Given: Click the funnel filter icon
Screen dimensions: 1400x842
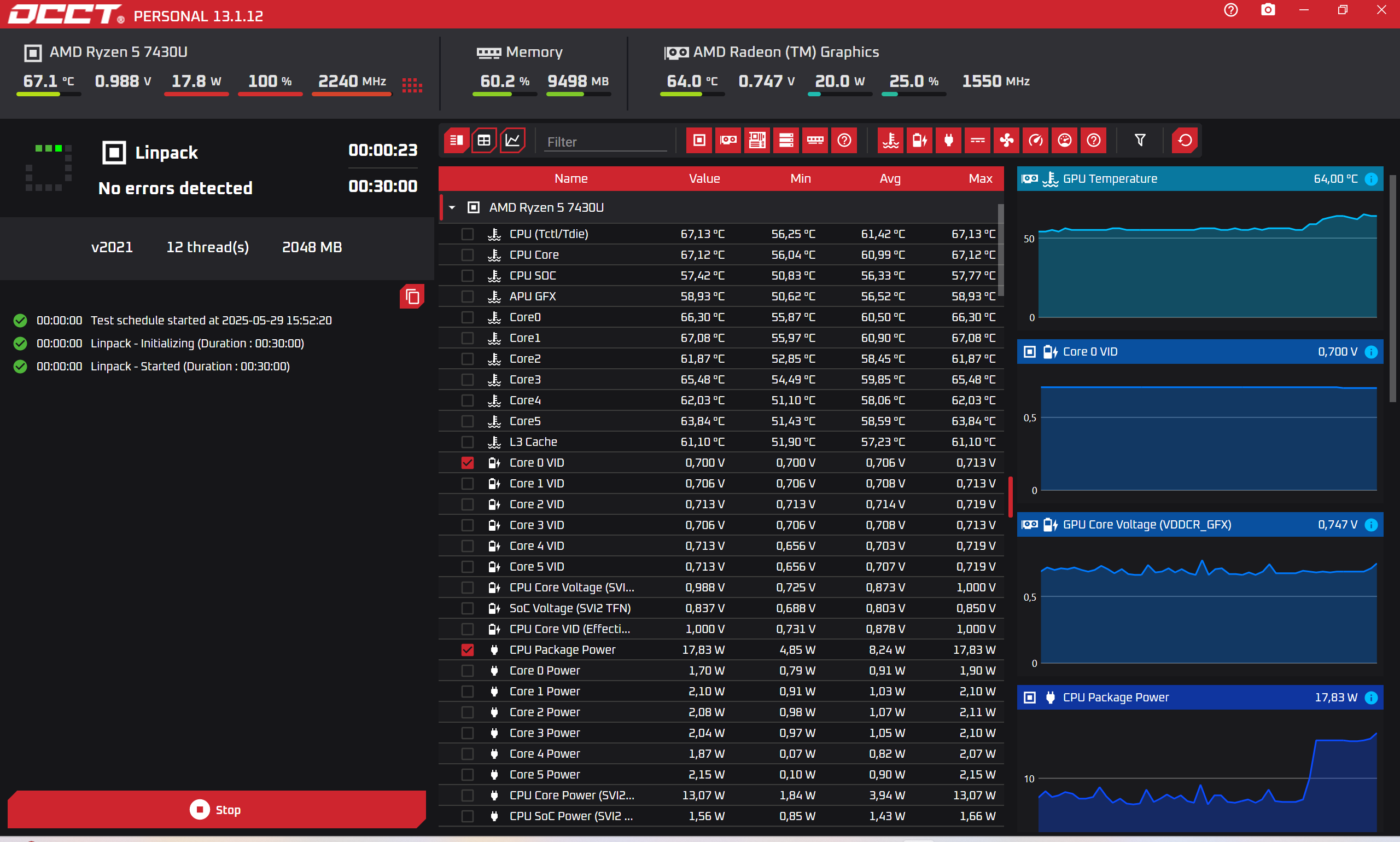Looking at the screenshot, I should pos(1140,140).
